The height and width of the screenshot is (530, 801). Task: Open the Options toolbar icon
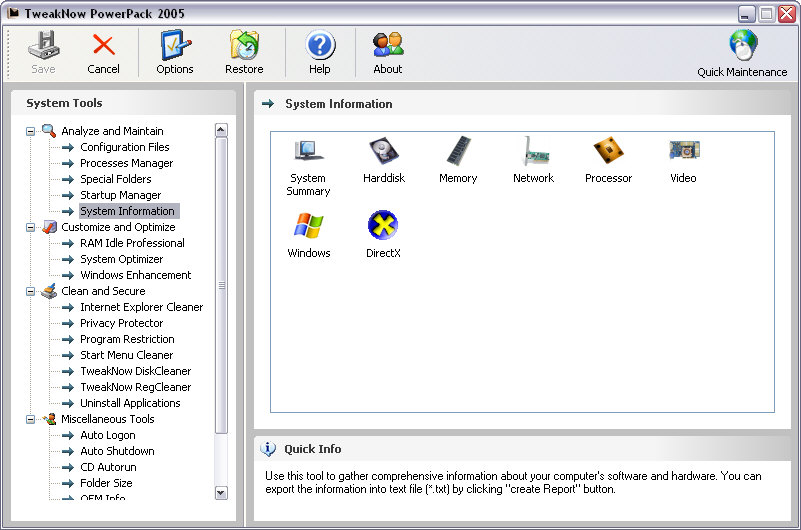[x=175, y=45]
